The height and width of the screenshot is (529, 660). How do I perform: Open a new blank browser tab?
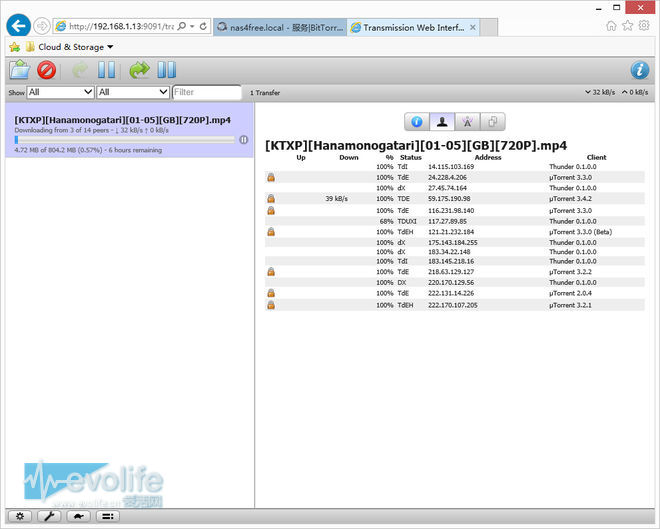[x=489, y=27]
